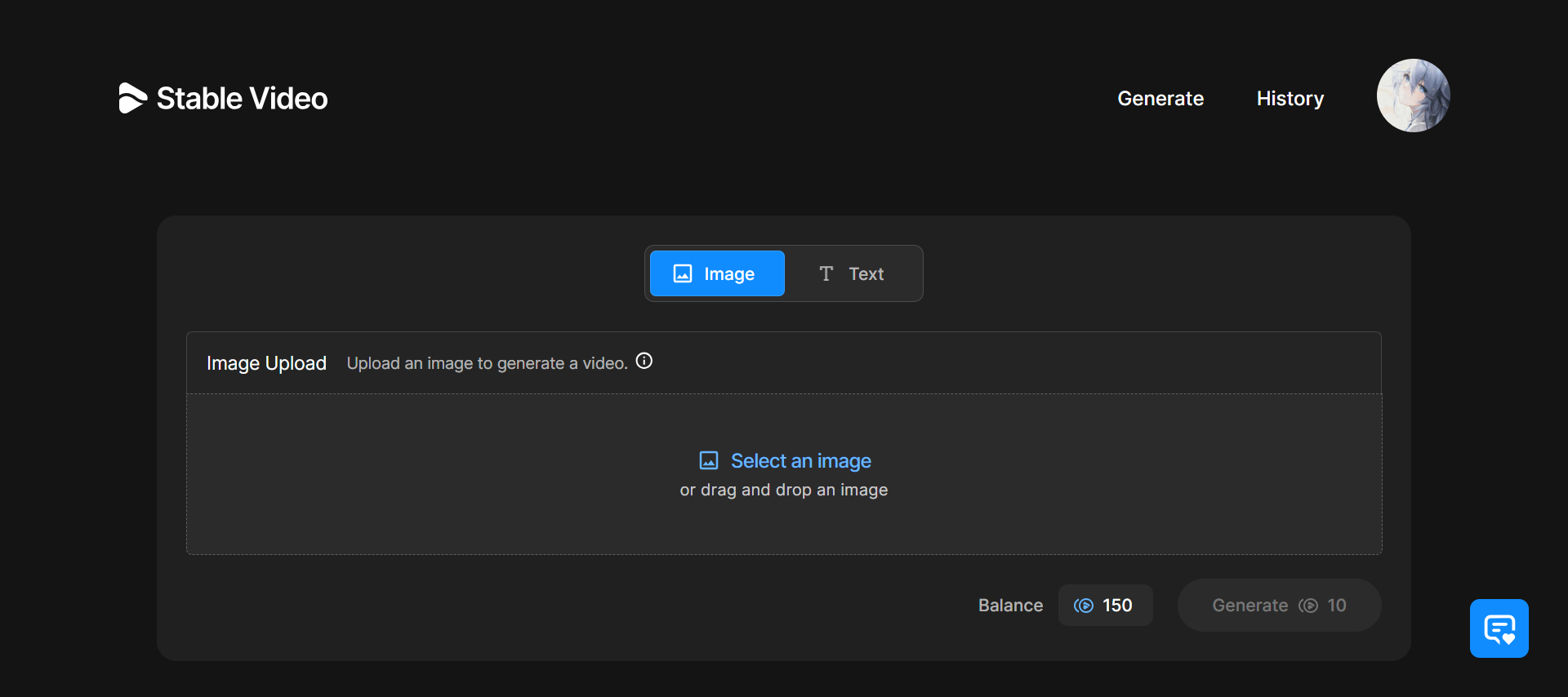Click the T icon in Text tab
This screenshot has width=1568, height=697.
coord(826,273)
